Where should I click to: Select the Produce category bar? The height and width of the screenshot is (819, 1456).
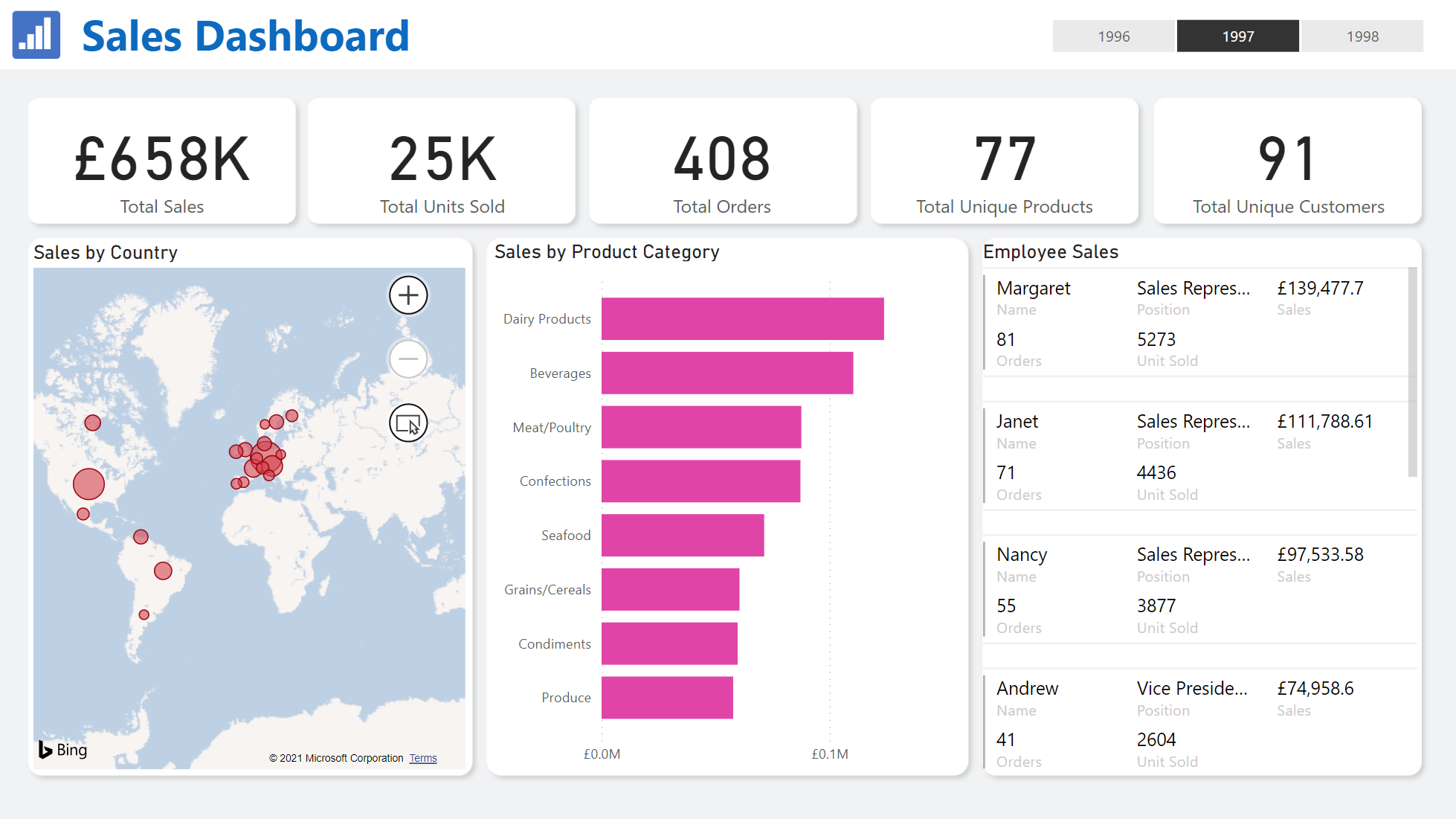(x=666, y=698)
